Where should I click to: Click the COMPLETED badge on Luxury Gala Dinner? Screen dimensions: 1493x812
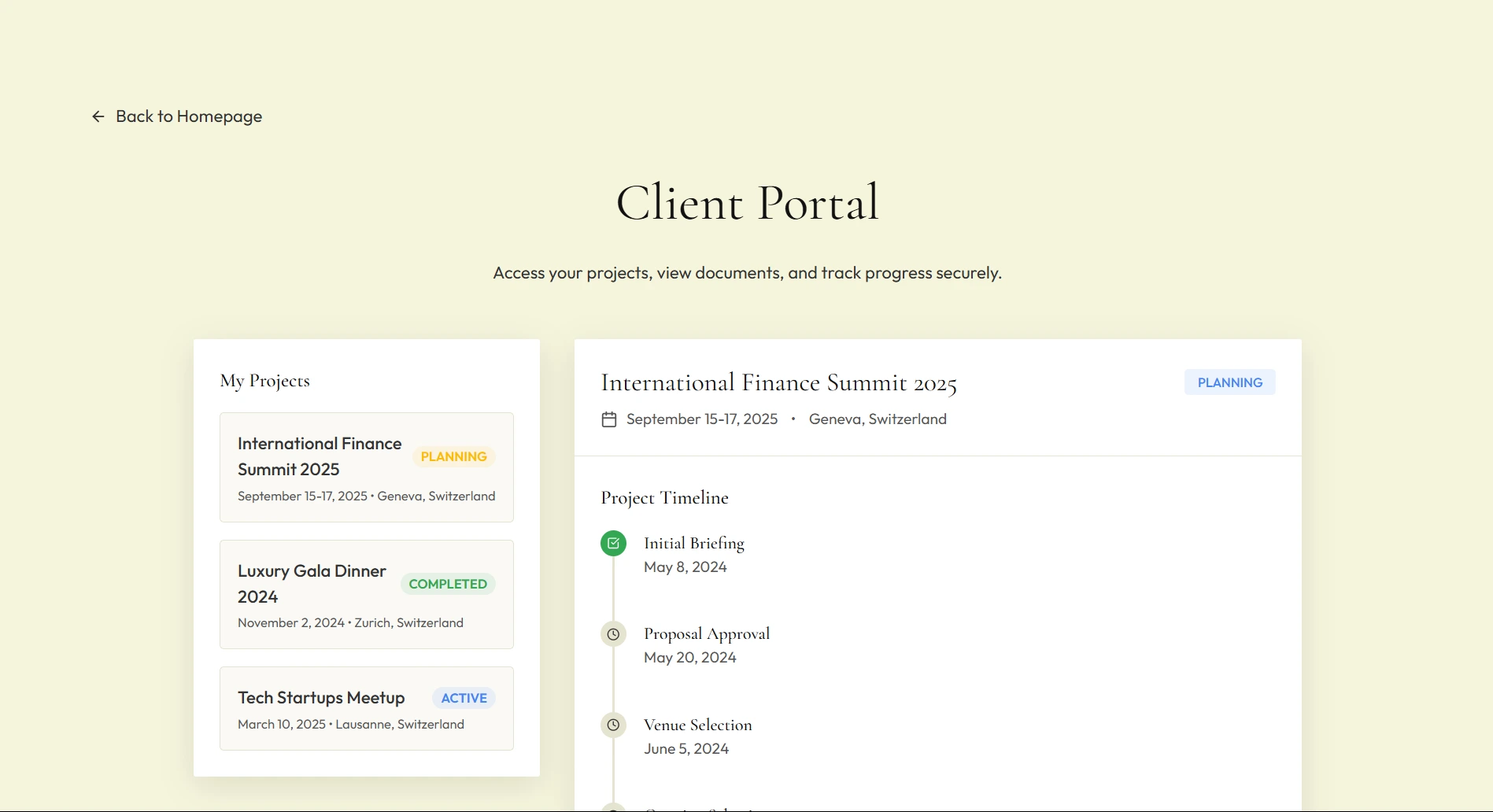coord(447,584)
